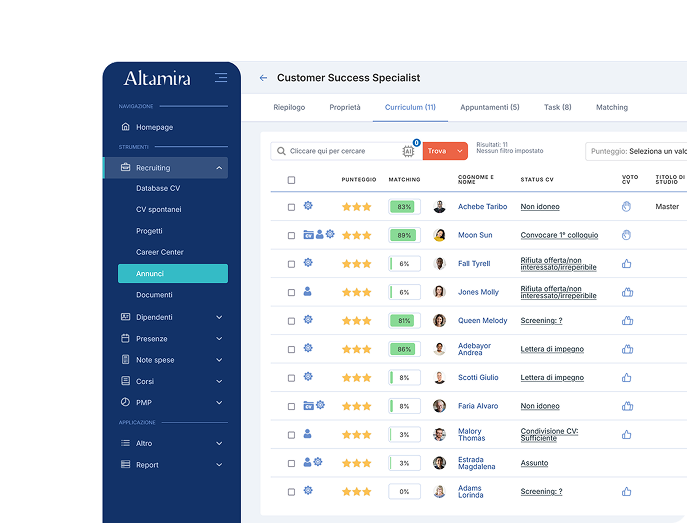The image size is (687, 523).
Task: Expand the Corsi menu chevron
Action: tap(219, 382)
